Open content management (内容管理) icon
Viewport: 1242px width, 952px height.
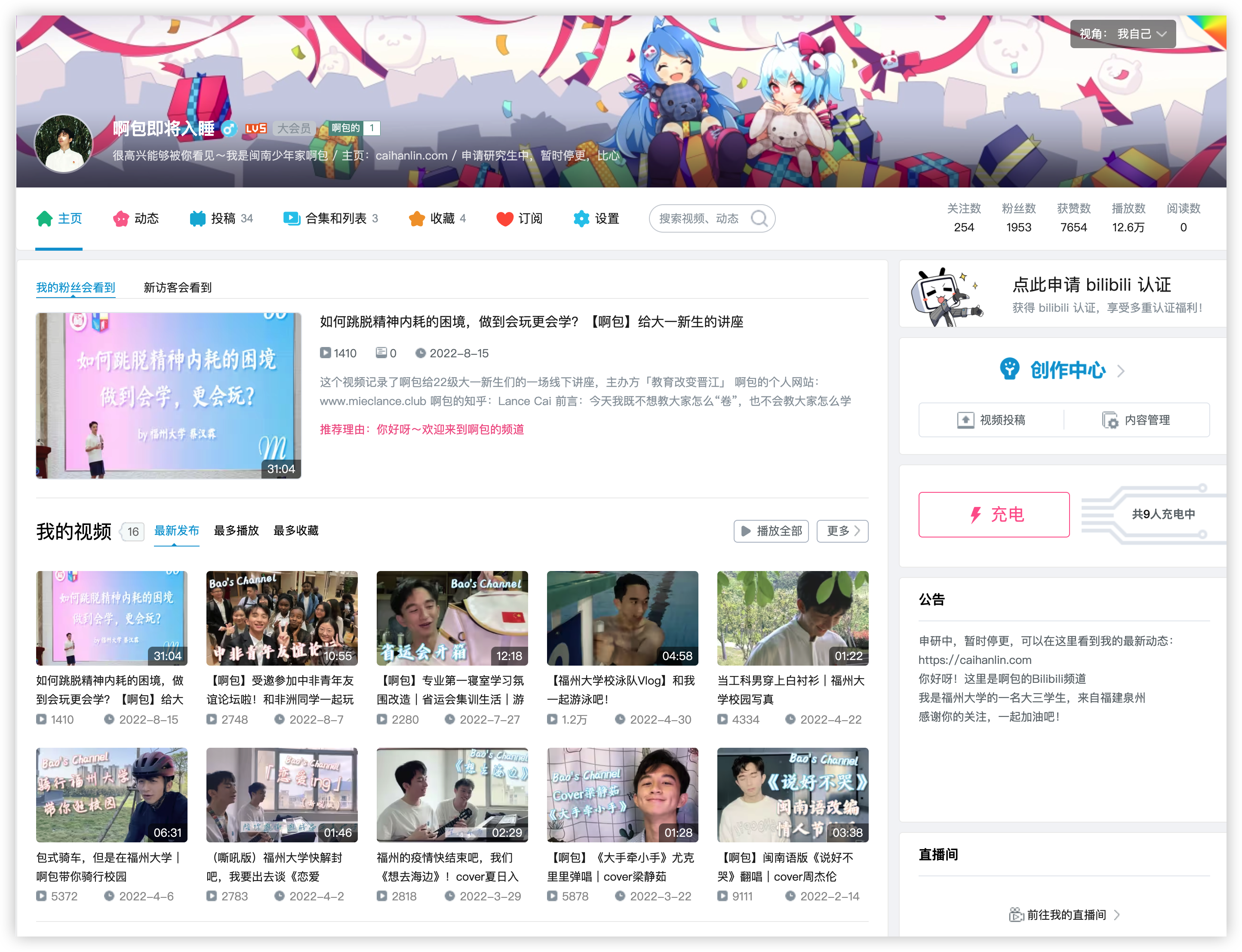coord(1110,420)
